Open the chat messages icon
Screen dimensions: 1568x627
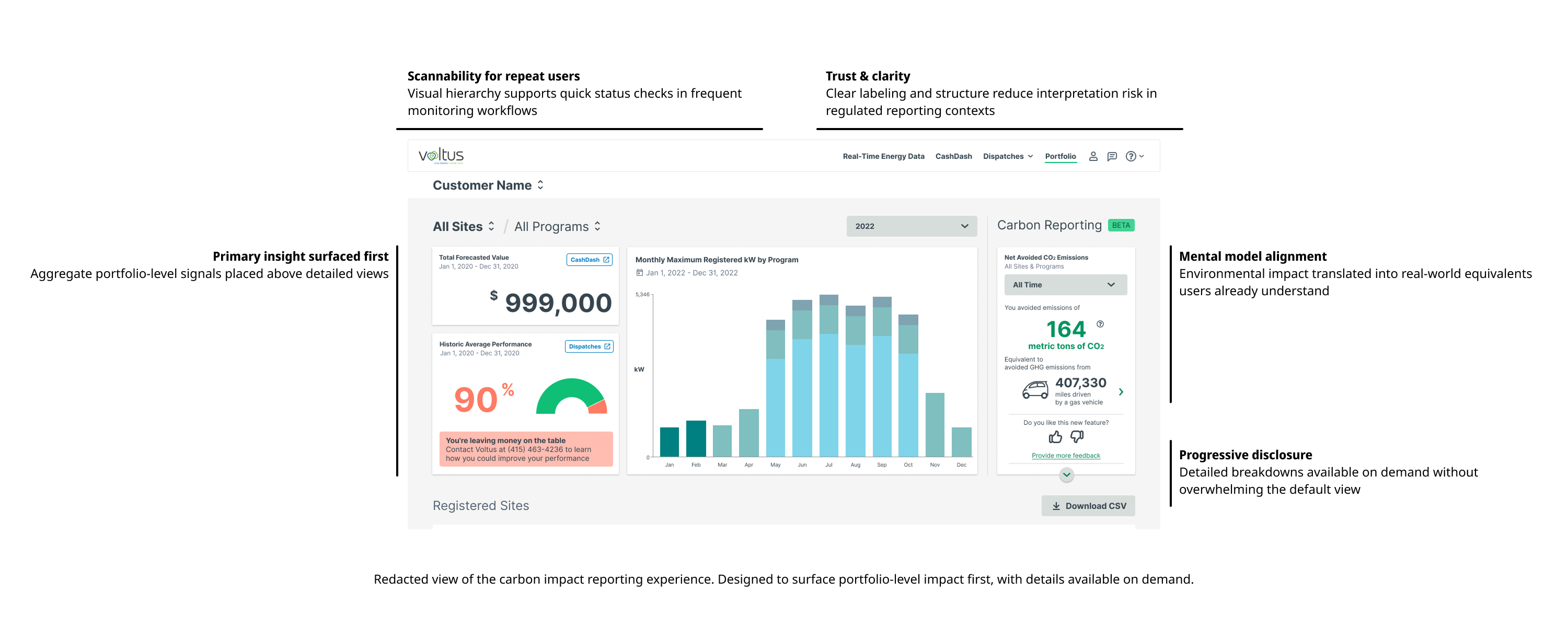[1112, 156]
